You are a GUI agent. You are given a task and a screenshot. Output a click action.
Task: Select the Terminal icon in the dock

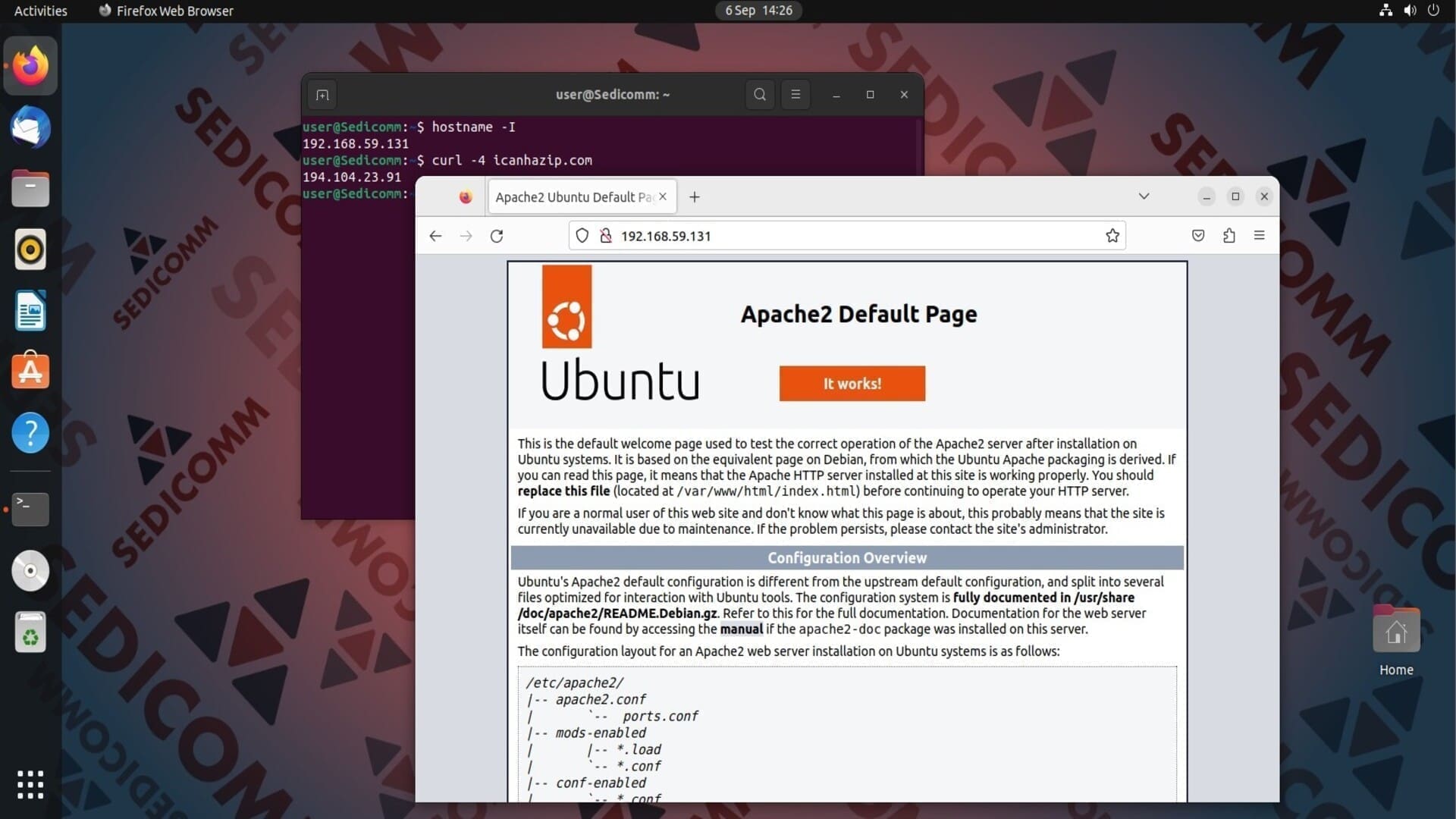pyautogui.click(x=30, y=509)
